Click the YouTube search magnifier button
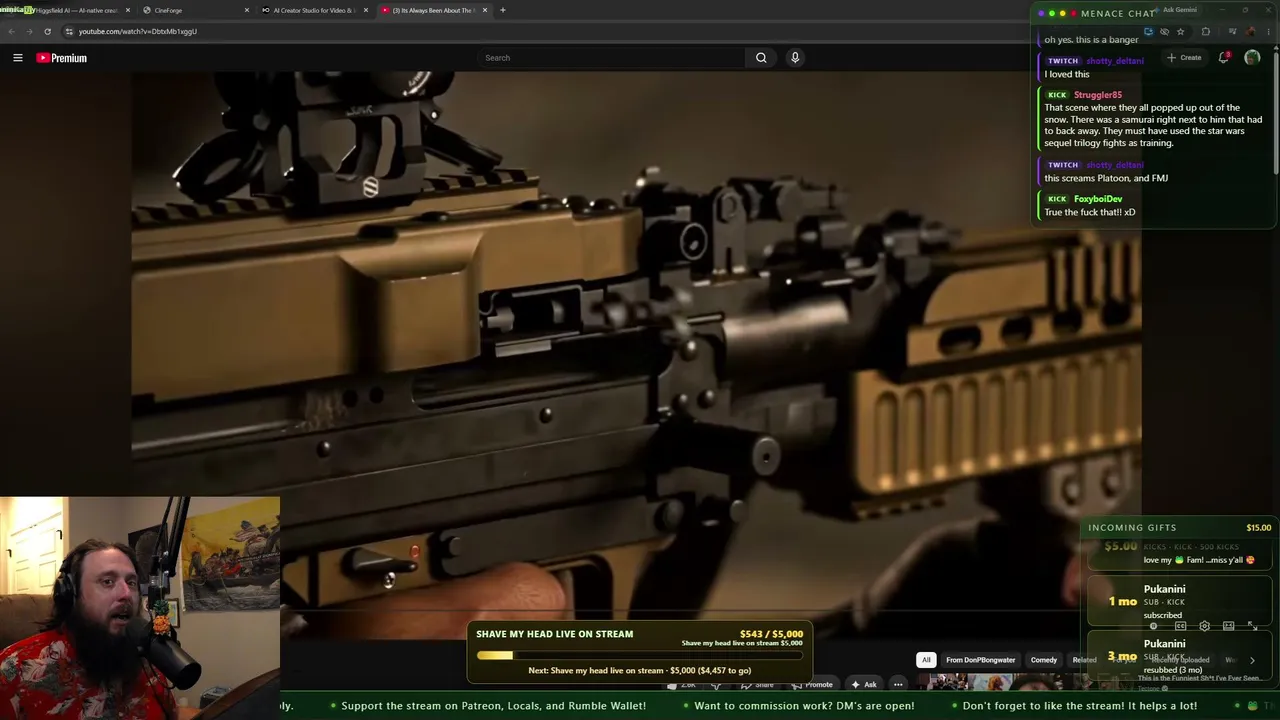This screenshot has width=1280, height=720. [x=761, y=58]
